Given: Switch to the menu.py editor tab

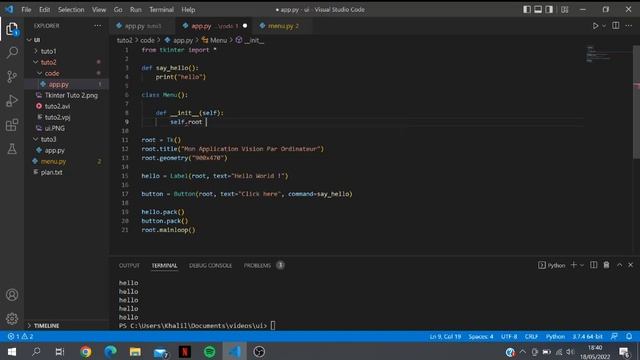Looking at the screenshot, I should [x=283, y=26].
